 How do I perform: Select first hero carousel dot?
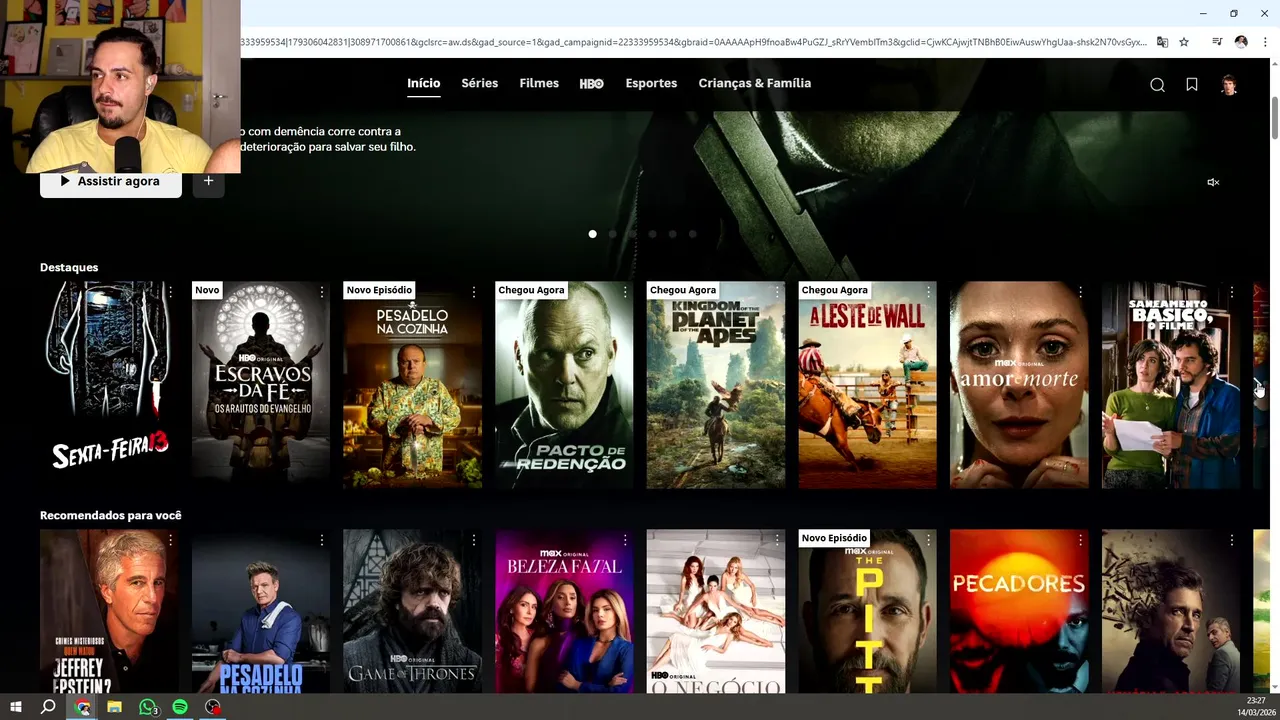[592, 234]
